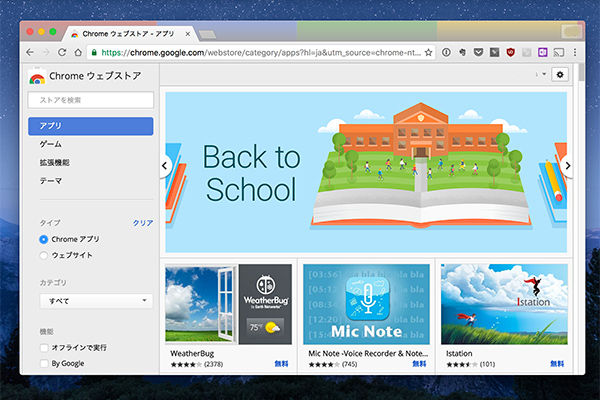Click the browser address bar URL
The height and width of the screenshot is (400, 600).
click(x=261, y=52)
